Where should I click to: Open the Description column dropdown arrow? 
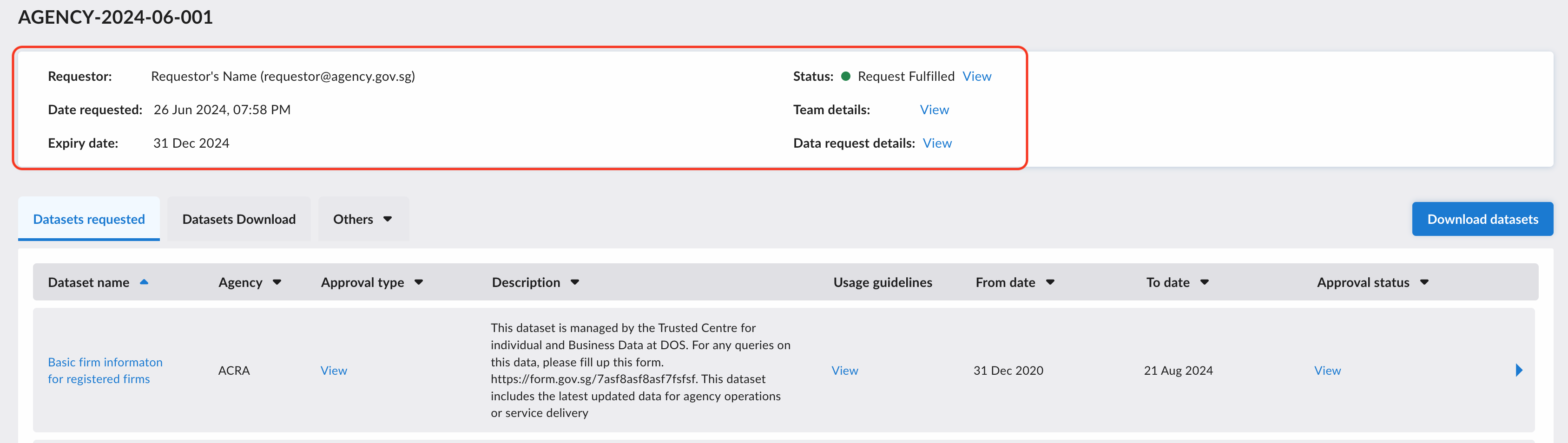pos(574,282)
